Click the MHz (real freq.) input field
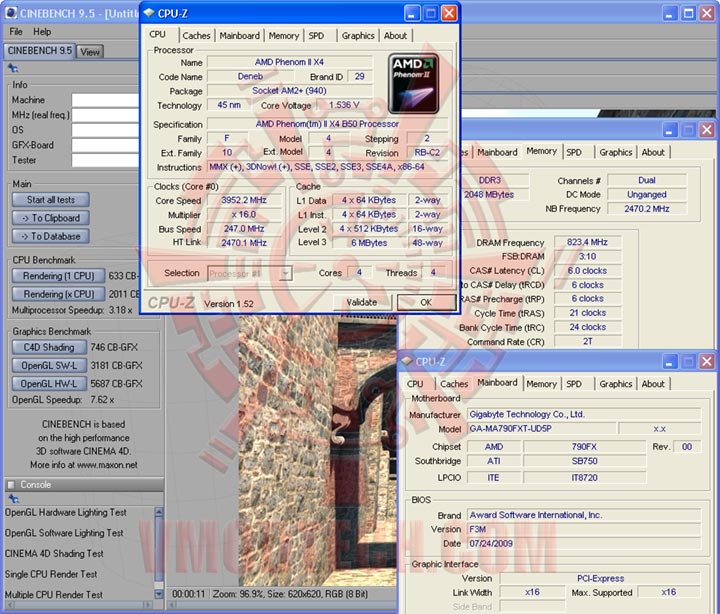The image size is (720, 614). 105,115
